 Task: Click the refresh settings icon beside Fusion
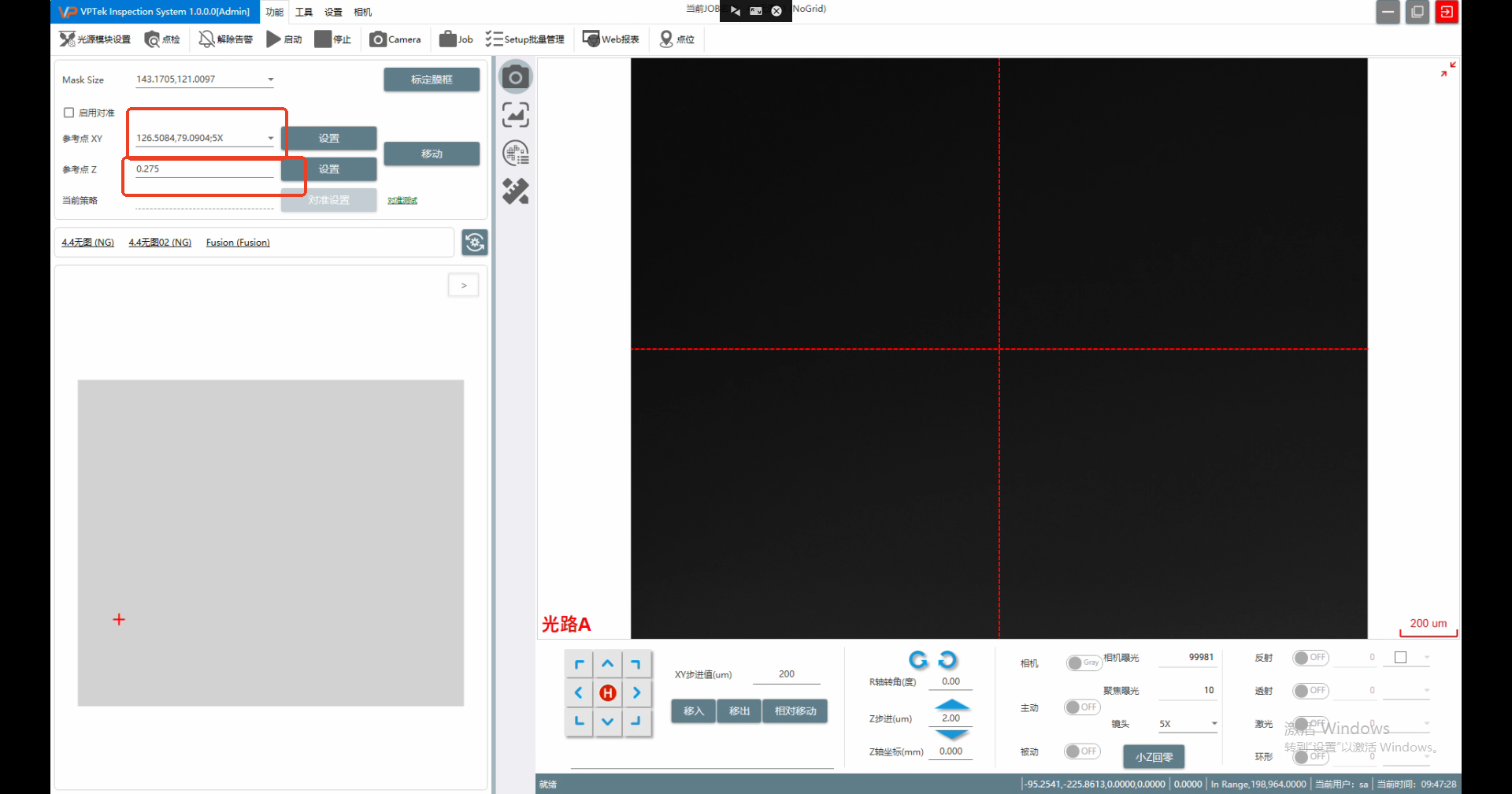point(474,243)
